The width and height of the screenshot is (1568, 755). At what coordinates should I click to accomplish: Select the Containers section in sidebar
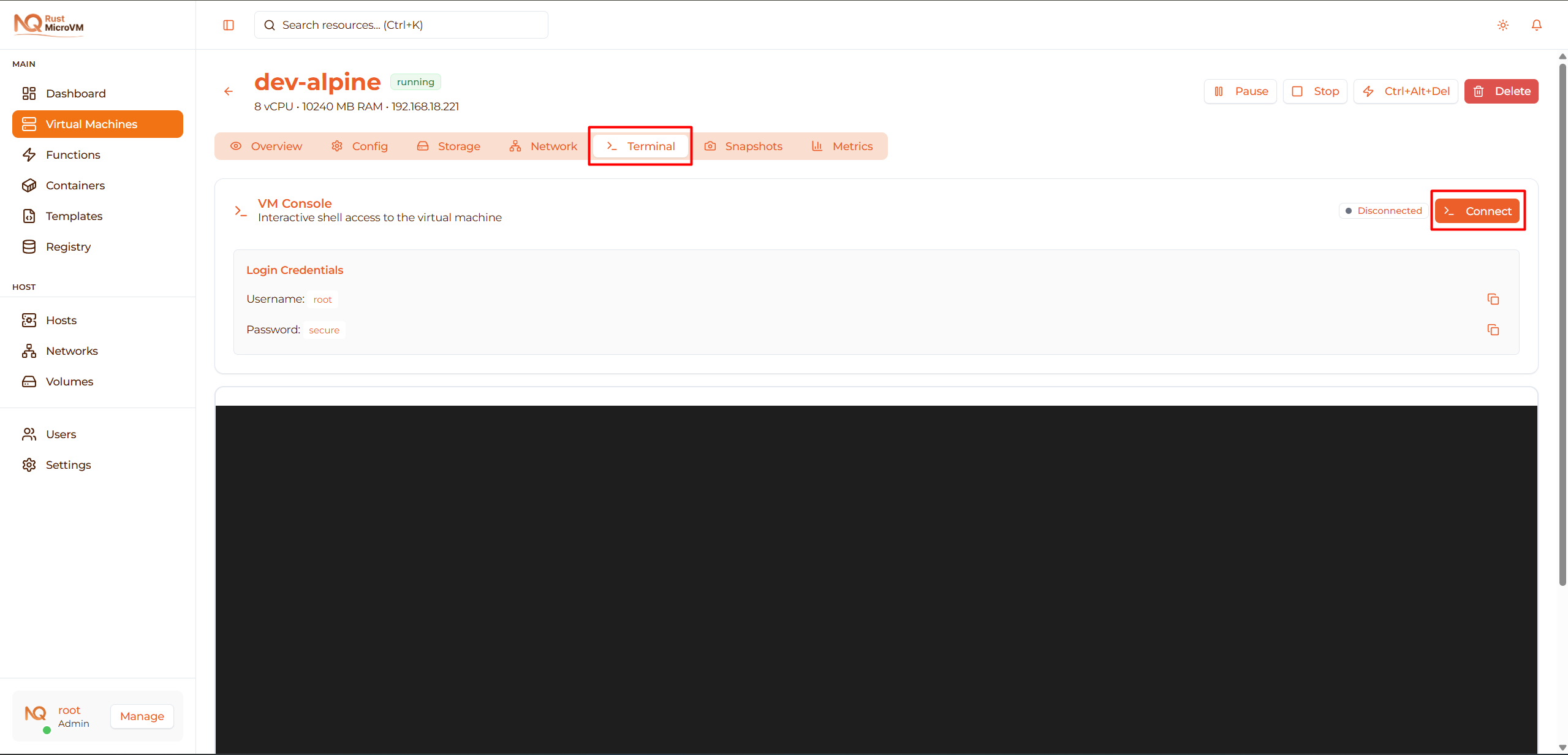(x=75, y=185)
